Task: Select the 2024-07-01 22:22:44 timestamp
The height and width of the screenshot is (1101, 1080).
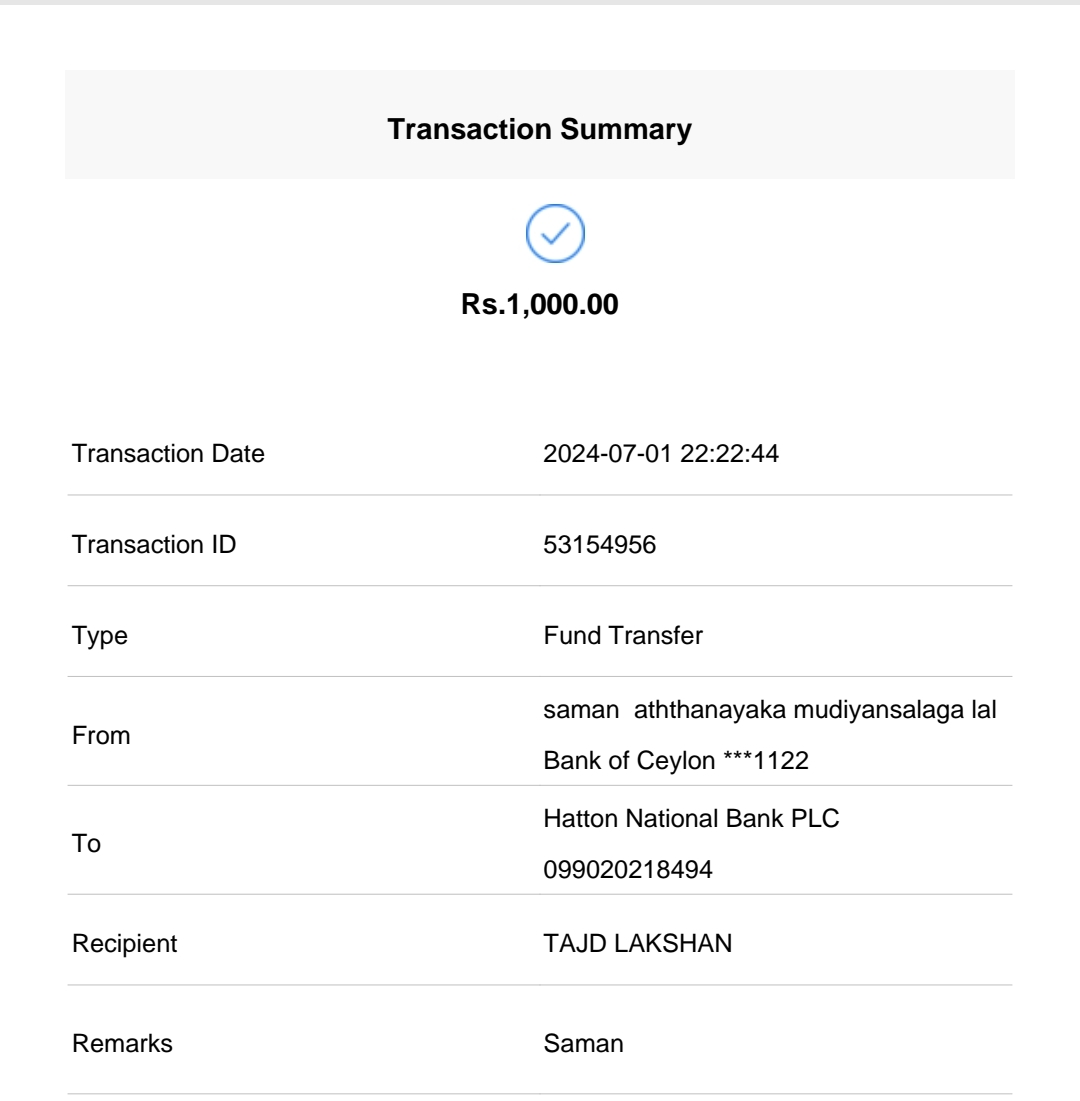Action: (x=661, y=455)
